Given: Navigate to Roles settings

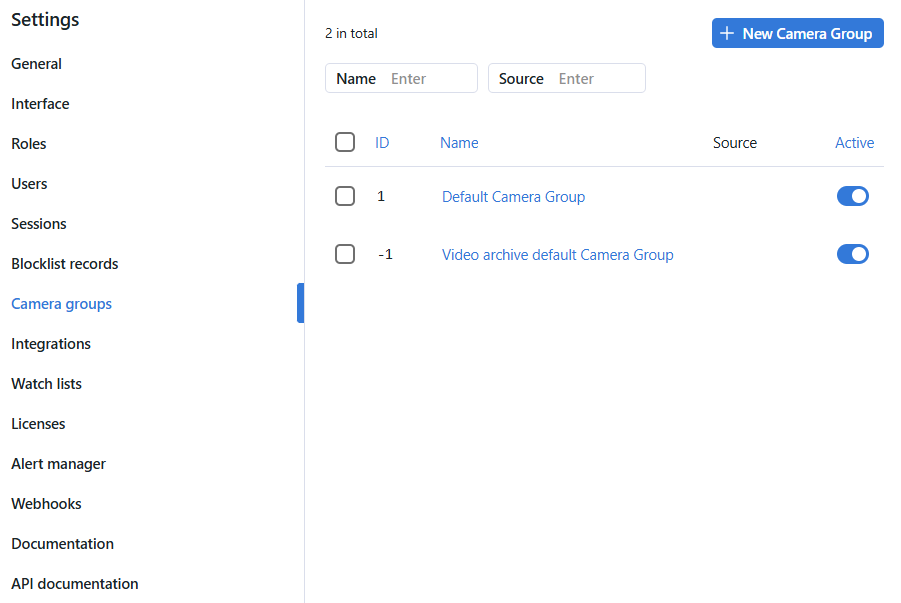Looking at the screenshot, I should coord(29,144).
